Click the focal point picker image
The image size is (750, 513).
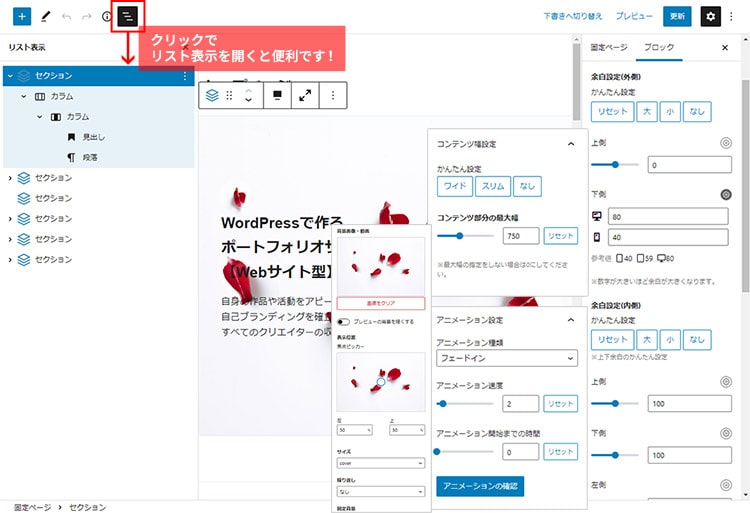[381, 382]
